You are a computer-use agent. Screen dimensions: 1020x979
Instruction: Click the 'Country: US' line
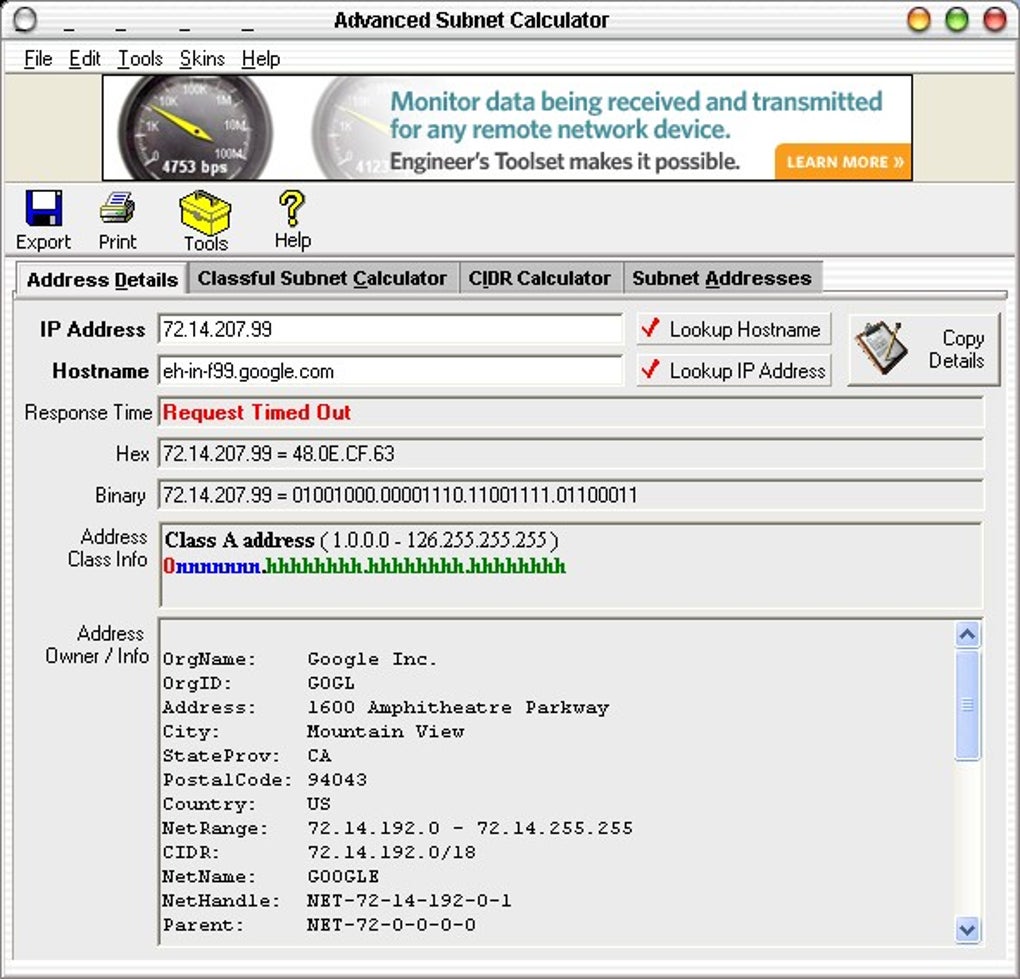point(247,803)
